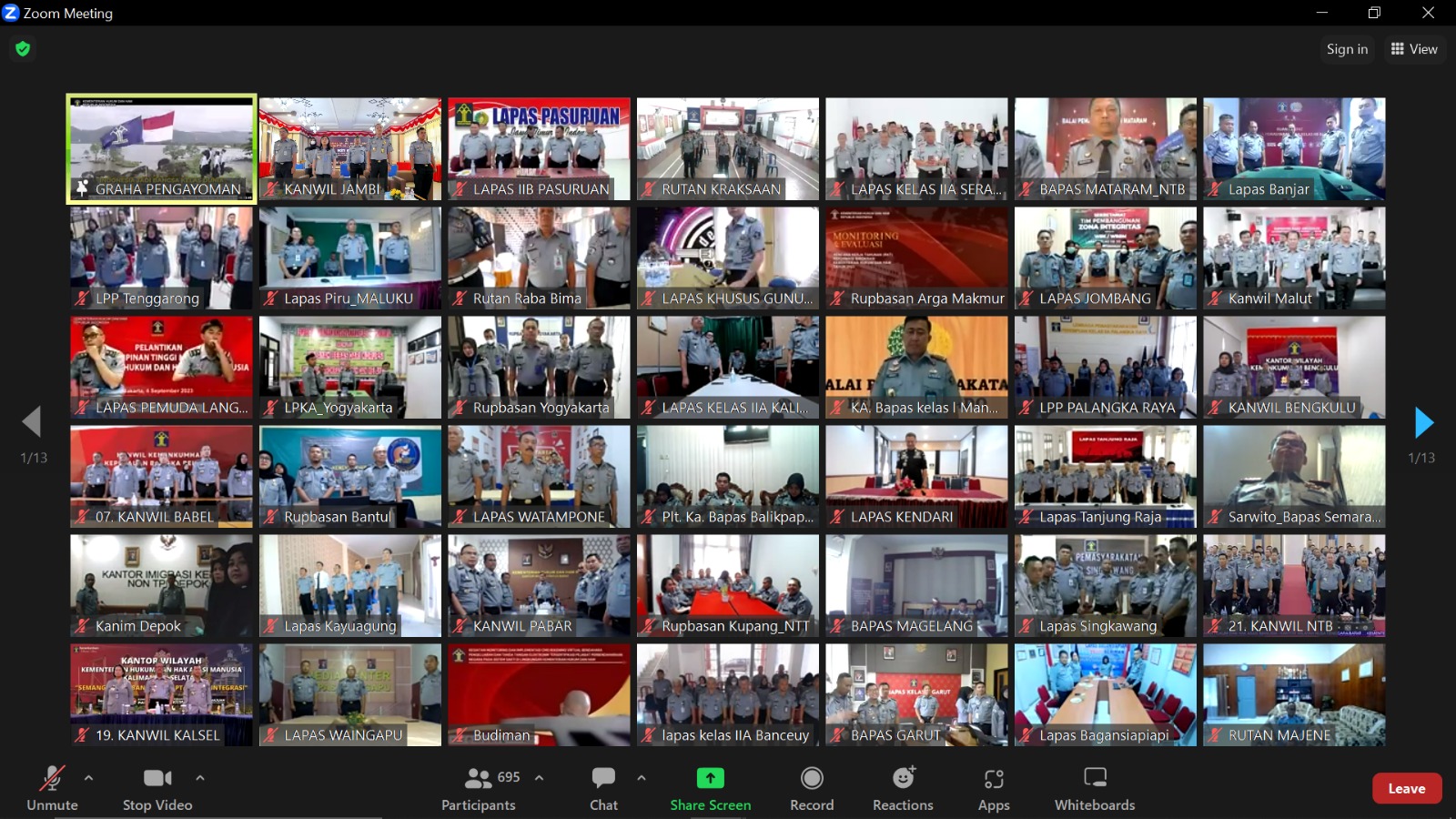Start recording the meeting
The image size is (1456, 819).
(x=812, y=788)
